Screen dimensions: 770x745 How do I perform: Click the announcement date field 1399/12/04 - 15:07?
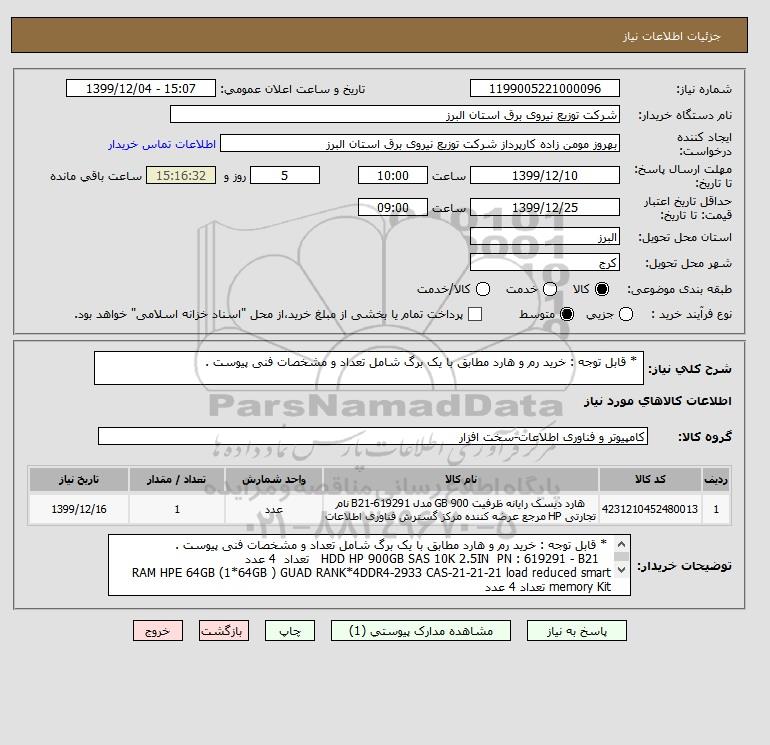[140, 88]
